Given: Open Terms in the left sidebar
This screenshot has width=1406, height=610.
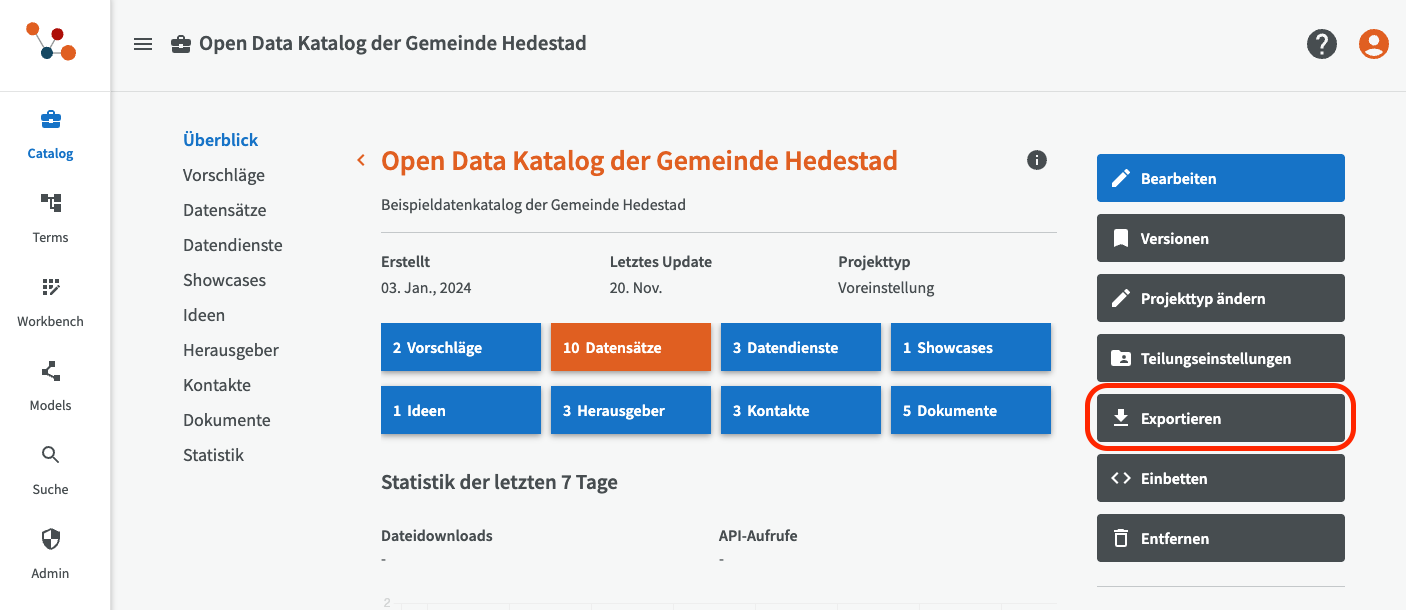Looking at the screenshot, I should [50, 204].
